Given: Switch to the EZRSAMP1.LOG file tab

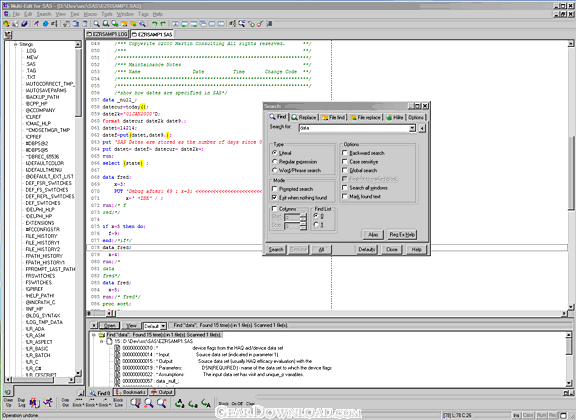Looking at the screenshot, I should 107,34.
